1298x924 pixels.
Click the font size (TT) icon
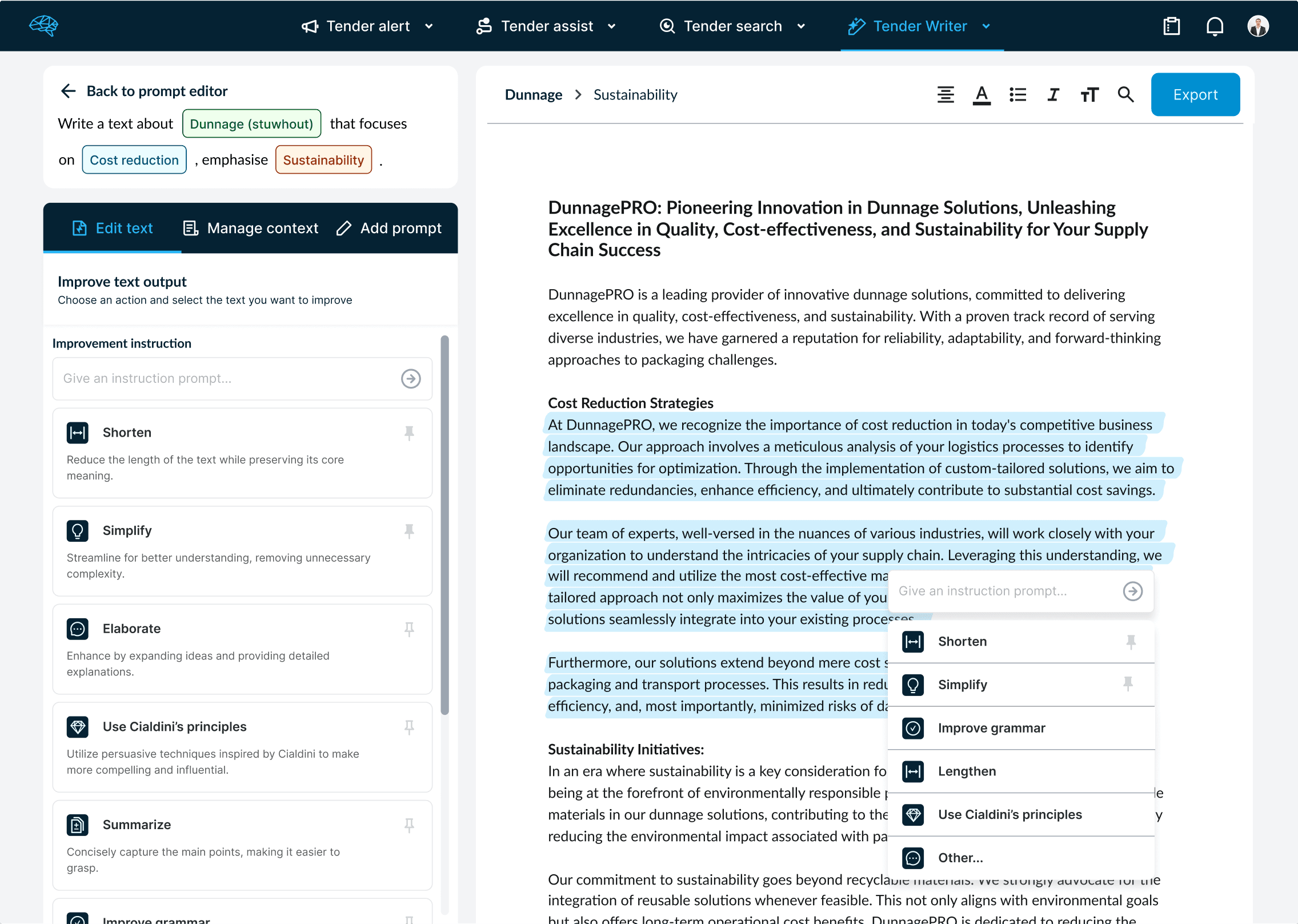pyautogui.click(x=1089, y=95)
